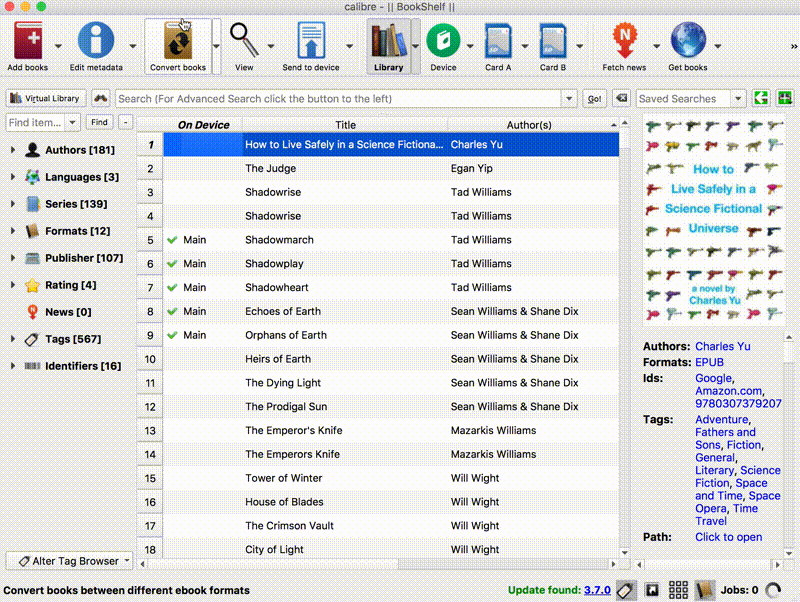Open the book viewer via View icon
800x602 pixels.
[x=243, y=41]
